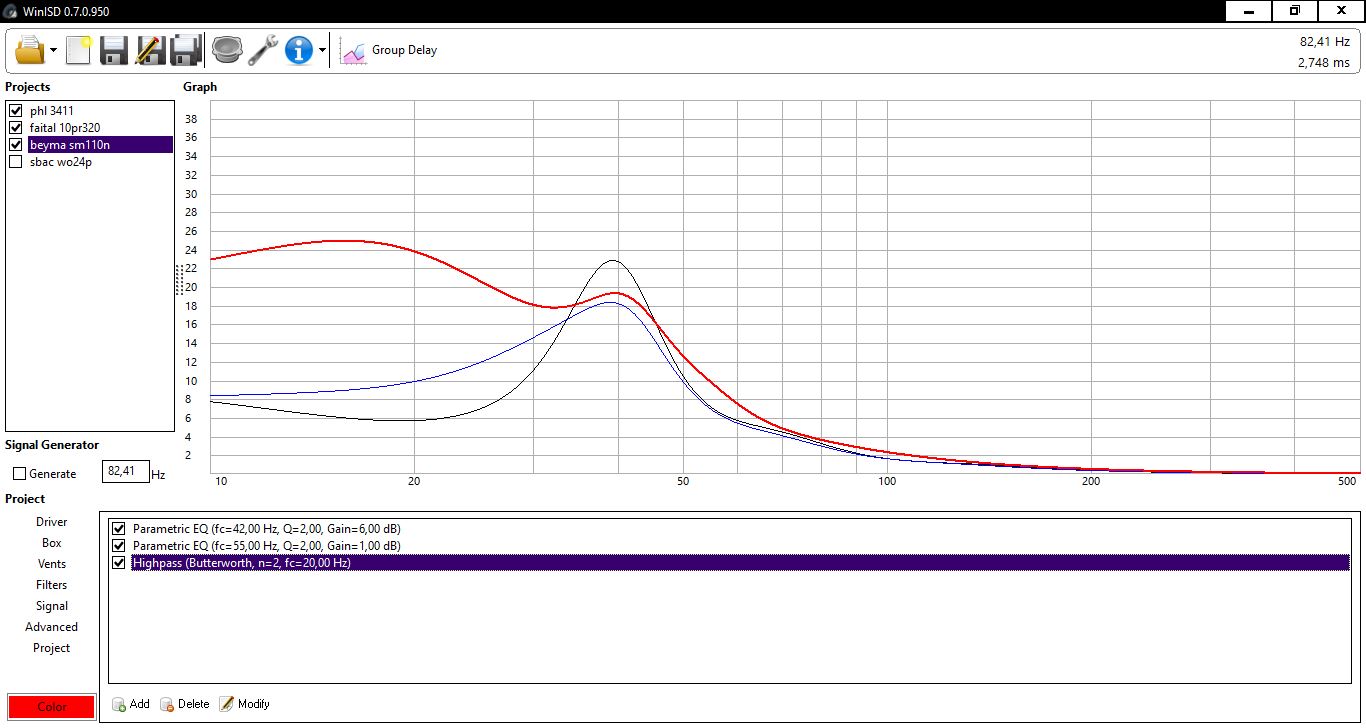Save all projects with the stacked floppies icon
Viewport: 1366px width, 728px height.
coord(186,49)
